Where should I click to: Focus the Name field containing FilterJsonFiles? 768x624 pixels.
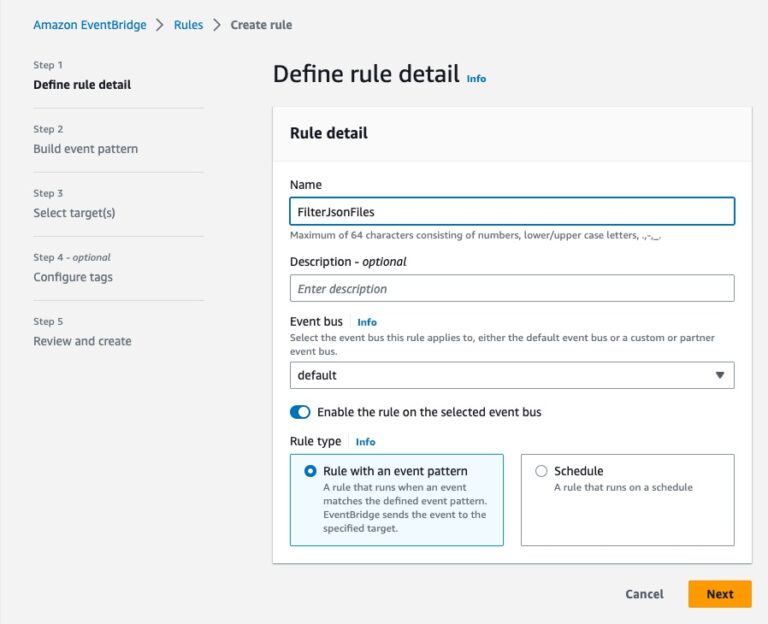tap(512, 212)
